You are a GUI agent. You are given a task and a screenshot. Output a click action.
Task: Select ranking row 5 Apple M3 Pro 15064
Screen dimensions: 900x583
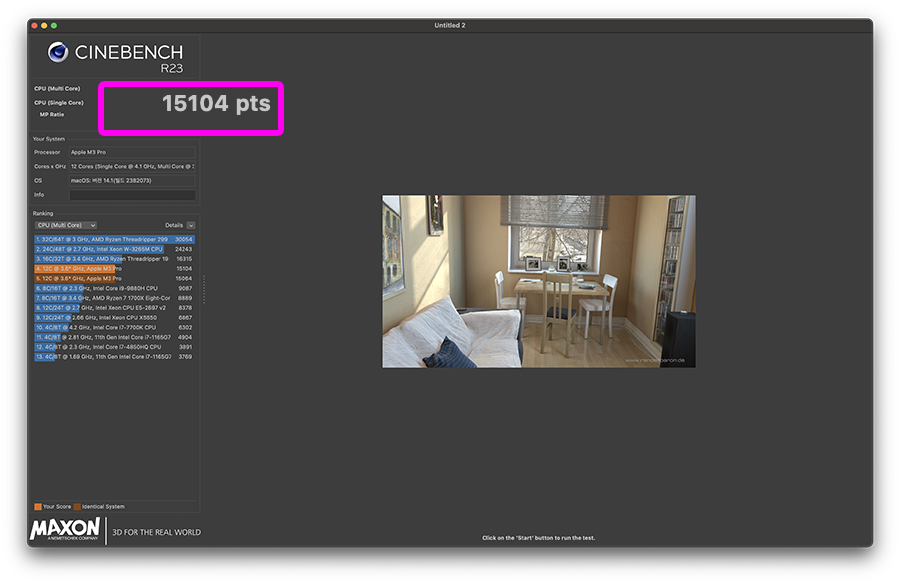(x=114, y=278)
